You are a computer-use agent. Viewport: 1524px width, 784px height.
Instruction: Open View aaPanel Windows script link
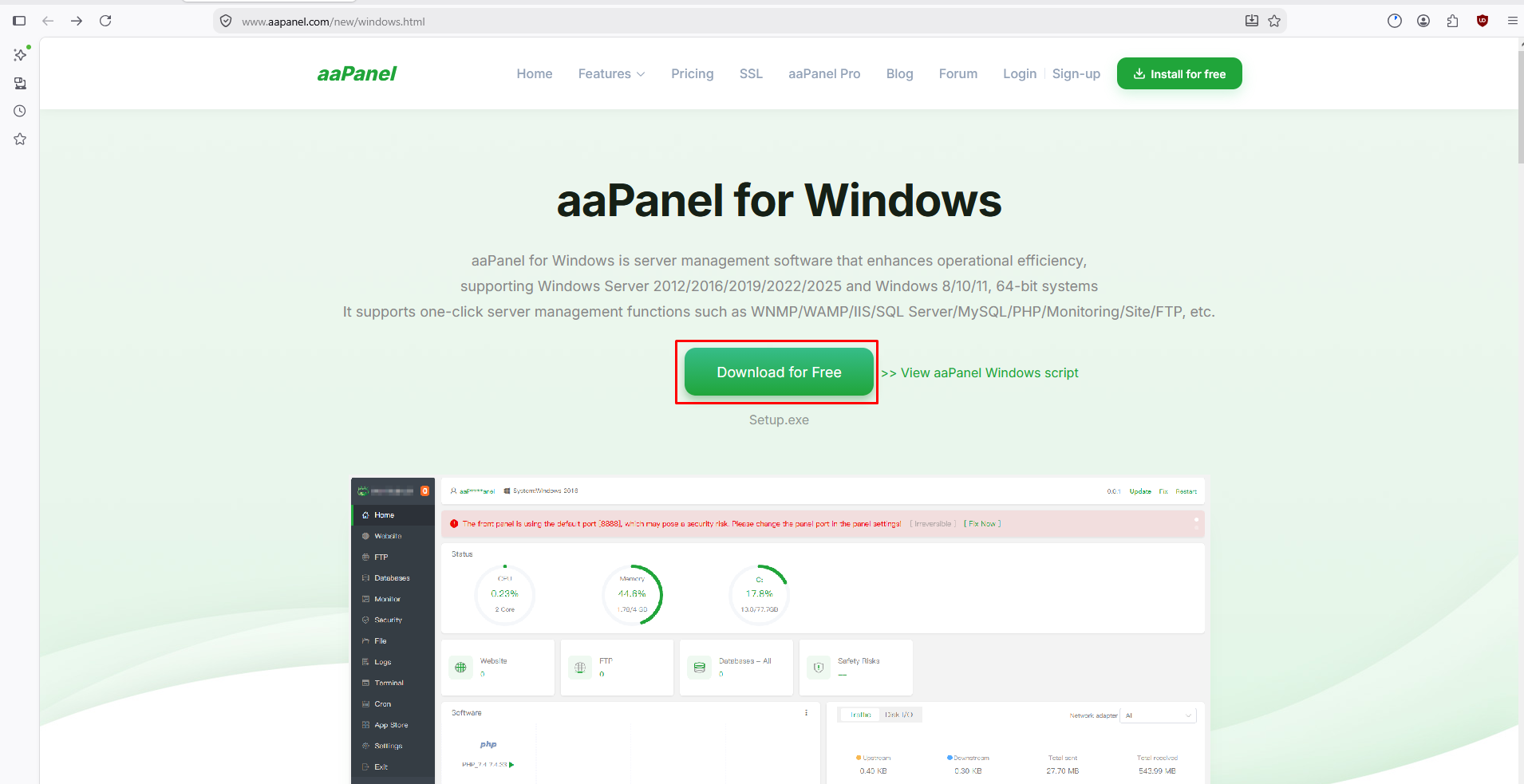click(x=980, y=372)
